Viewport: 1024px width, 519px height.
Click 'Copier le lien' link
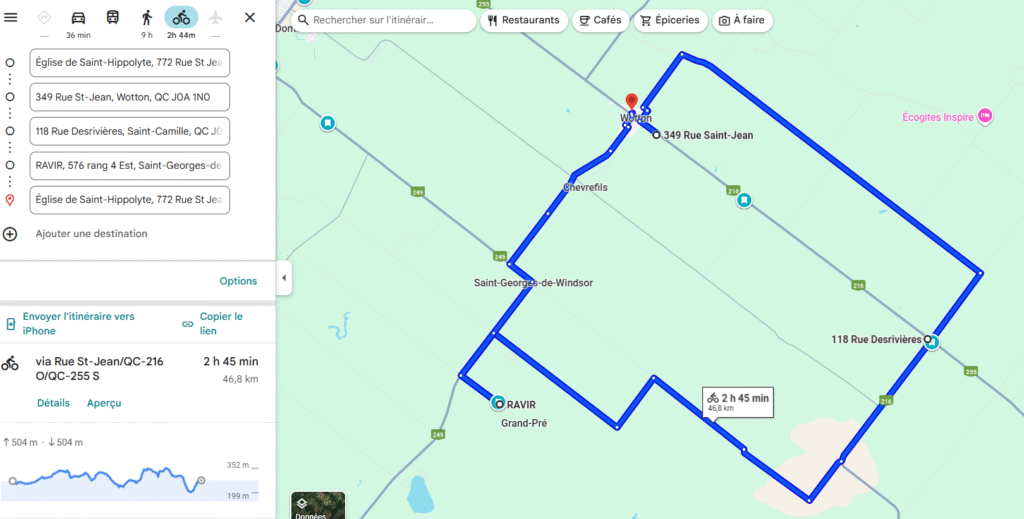tap(219, 323)
